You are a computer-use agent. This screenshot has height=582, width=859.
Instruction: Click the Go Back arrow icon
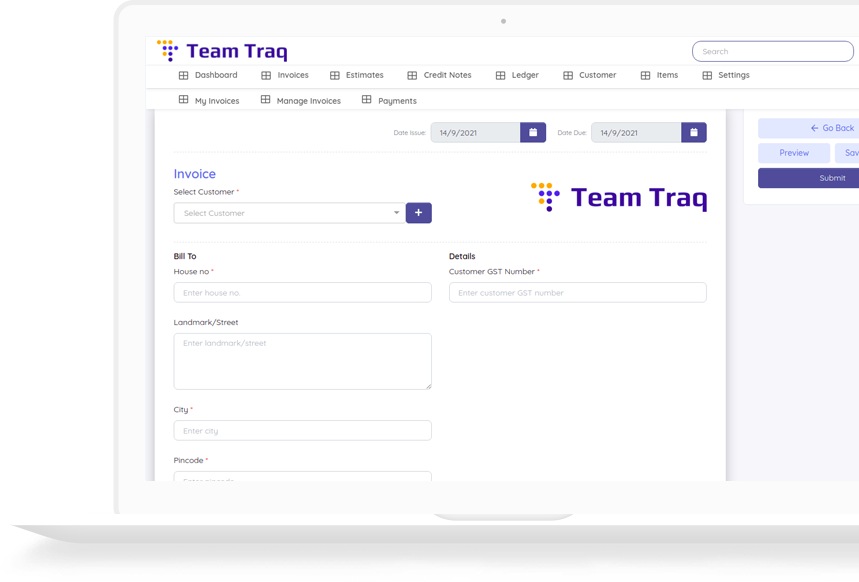point(815,128)
